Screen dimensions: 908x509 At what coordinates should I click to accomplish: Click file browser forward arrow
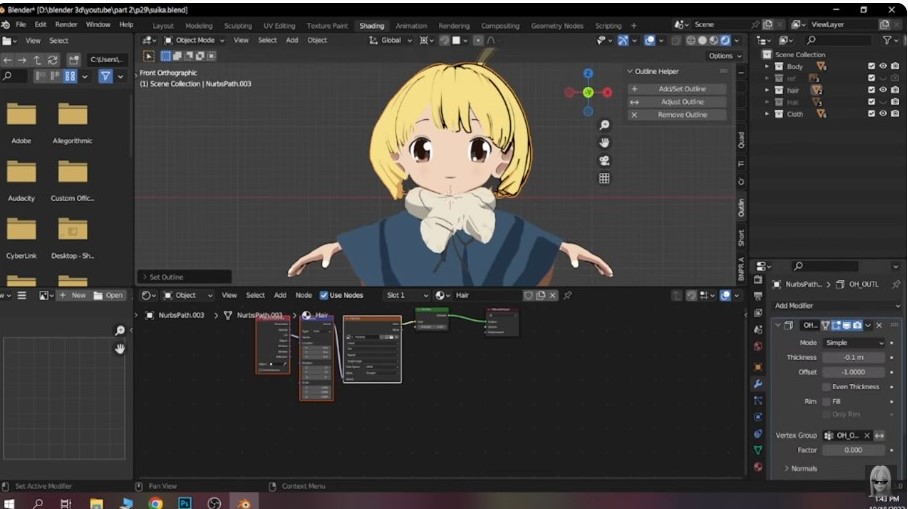22,60
